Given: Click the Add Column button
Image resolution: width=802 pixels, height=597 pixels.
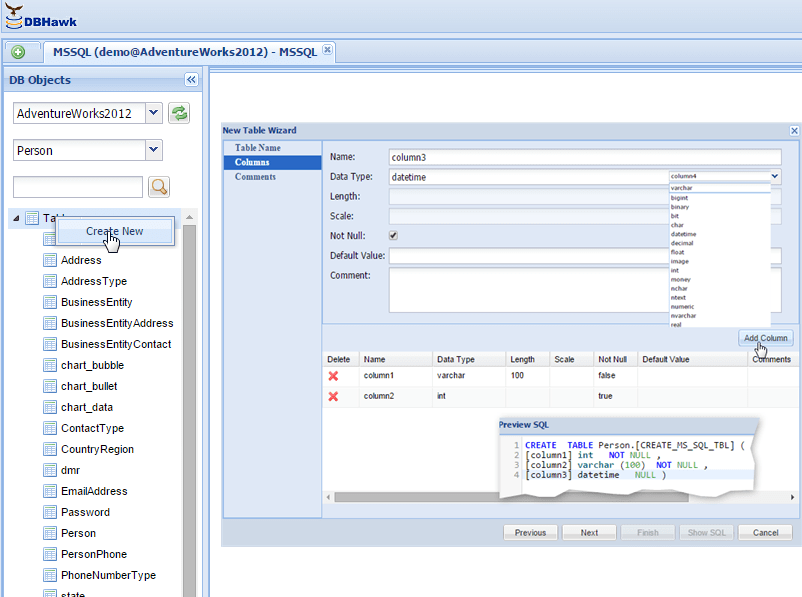Looking at the screenshot, I should pos(764,338).
